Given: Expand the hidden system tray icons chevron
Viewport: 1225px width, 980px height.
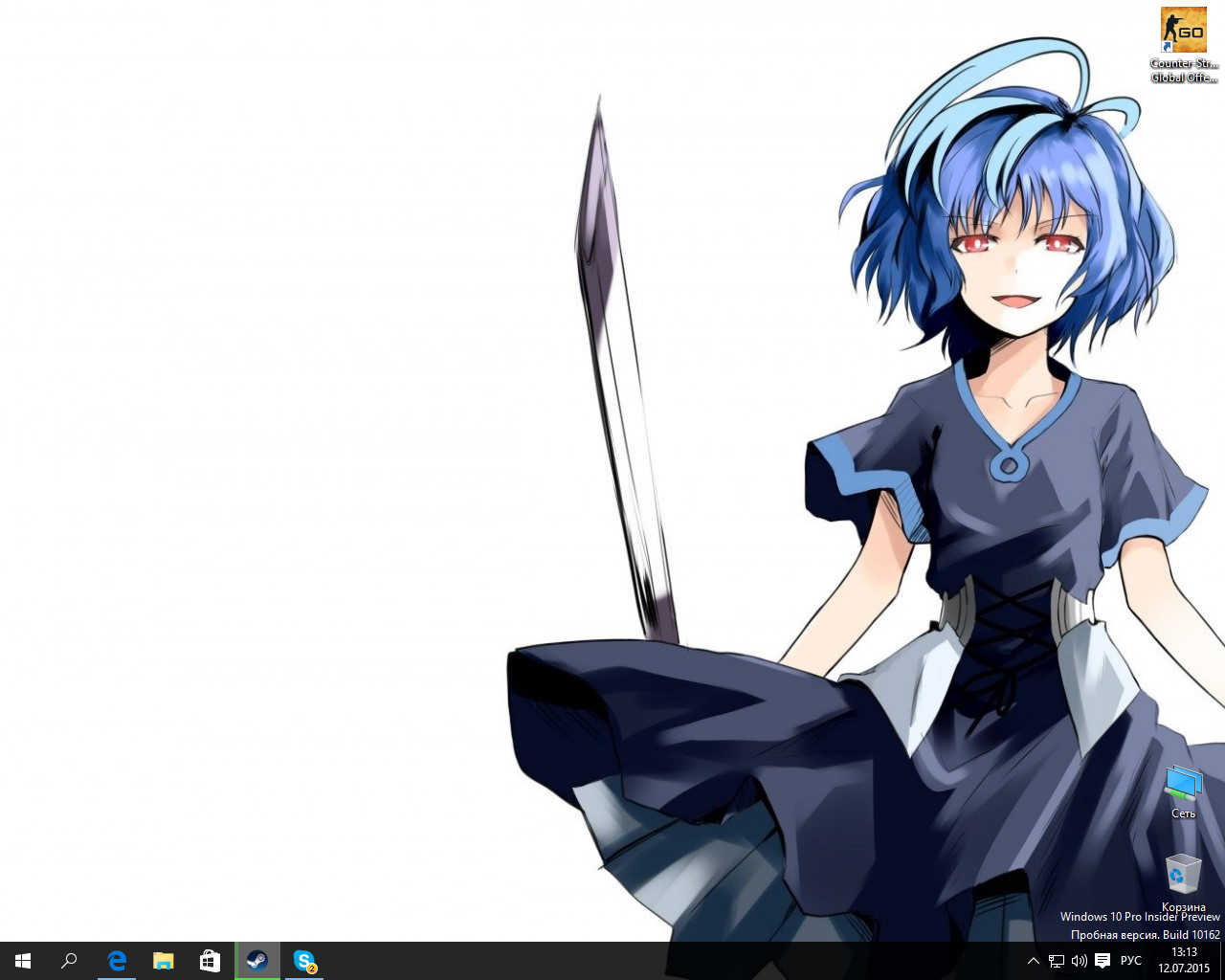Looking at the screenshot, I should 1034,961.
